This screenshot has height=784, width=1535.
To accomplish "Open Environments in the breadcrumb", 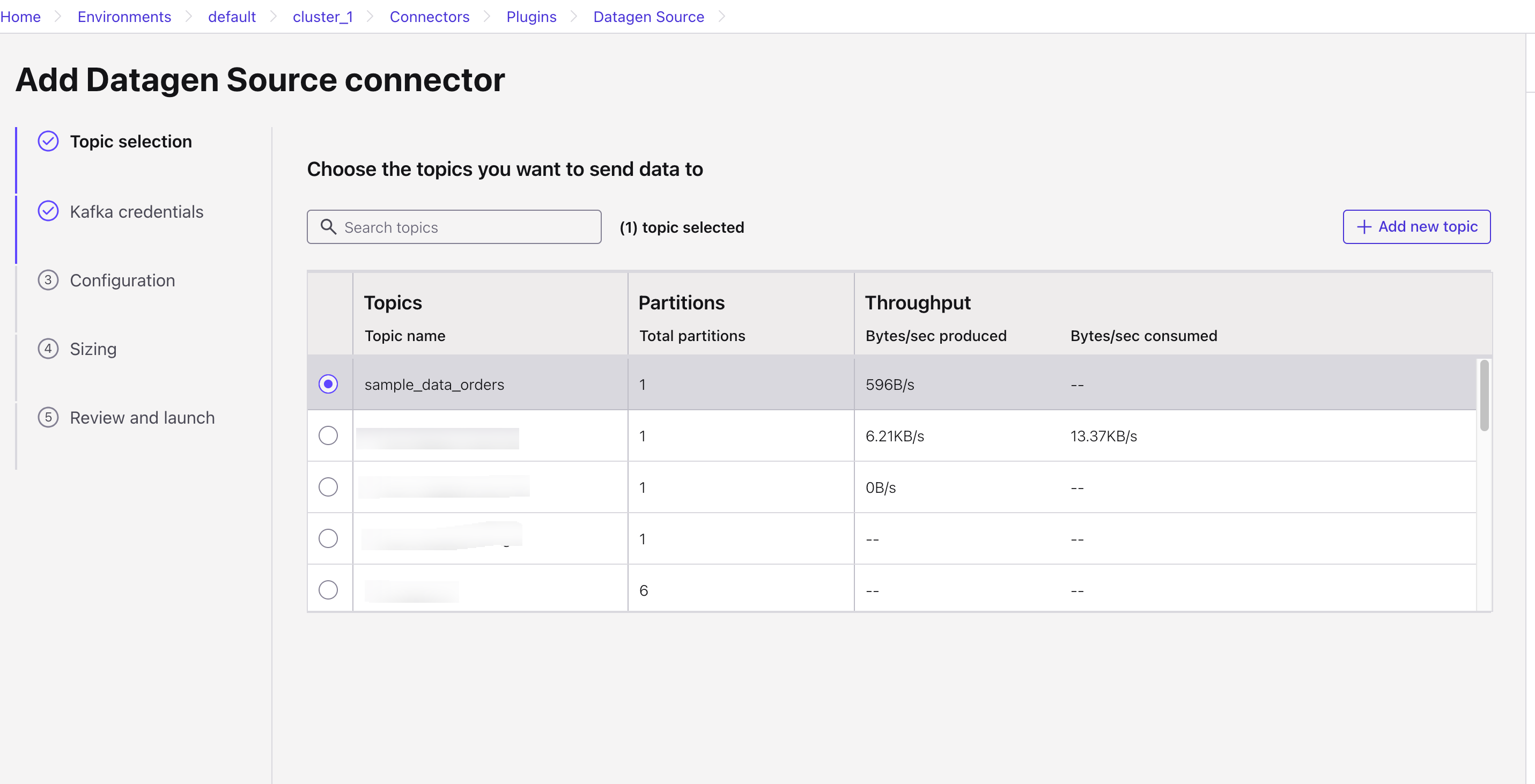I will pyautogui.click(x=124, y=17).
